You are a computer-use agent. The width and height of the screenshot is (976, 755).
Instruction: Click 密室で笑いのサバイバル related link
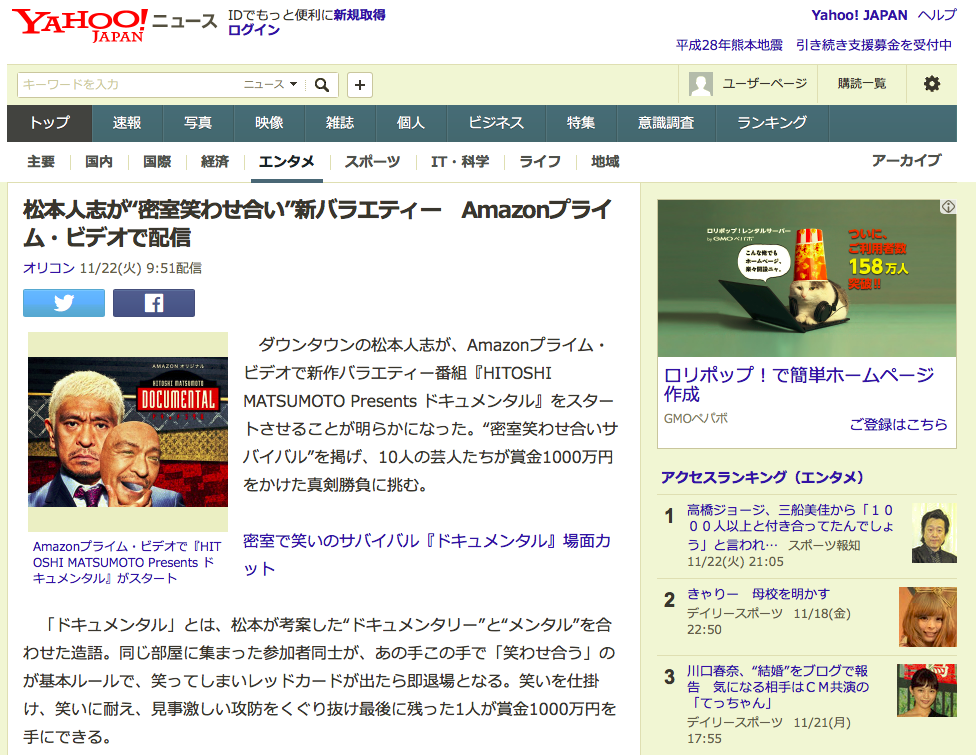tap(427, 554)
